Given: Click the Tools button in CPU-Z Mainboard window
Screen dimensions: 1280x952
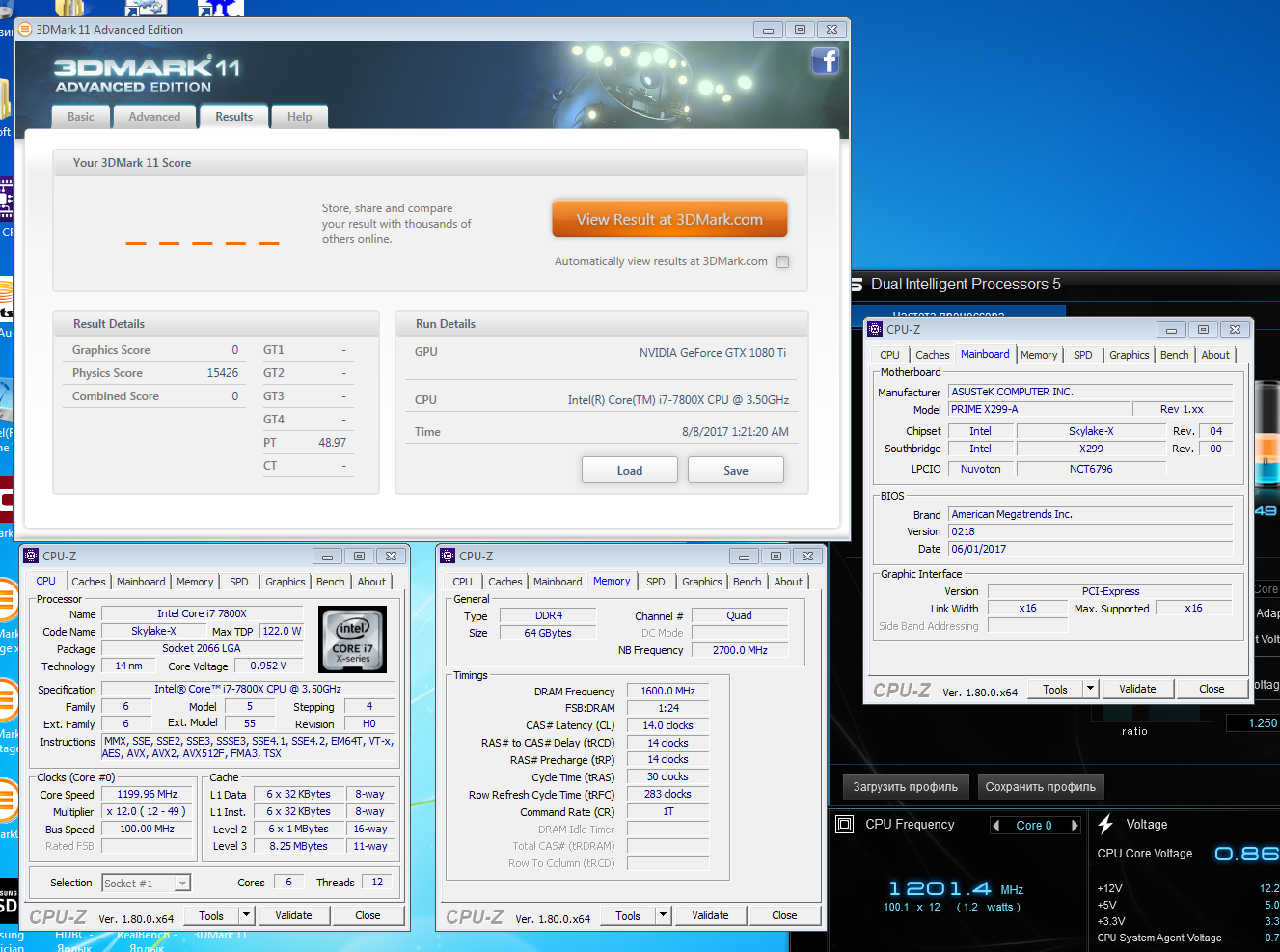Looking at the screenshot, I should click(x=1055, y=689).
